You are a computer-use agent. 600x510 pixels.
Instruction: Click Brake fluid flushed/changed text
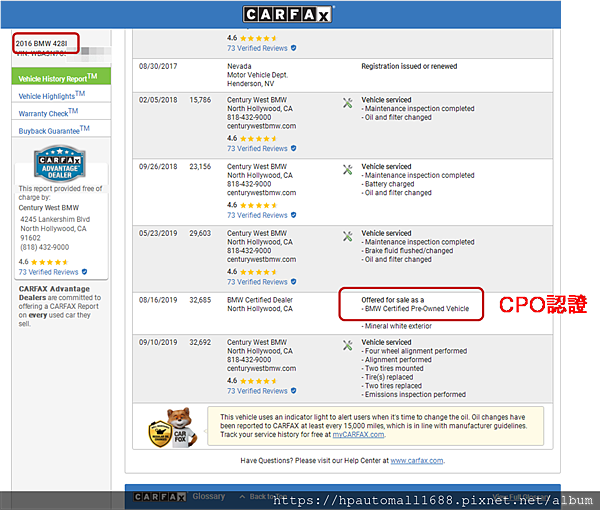pos(409,251)
